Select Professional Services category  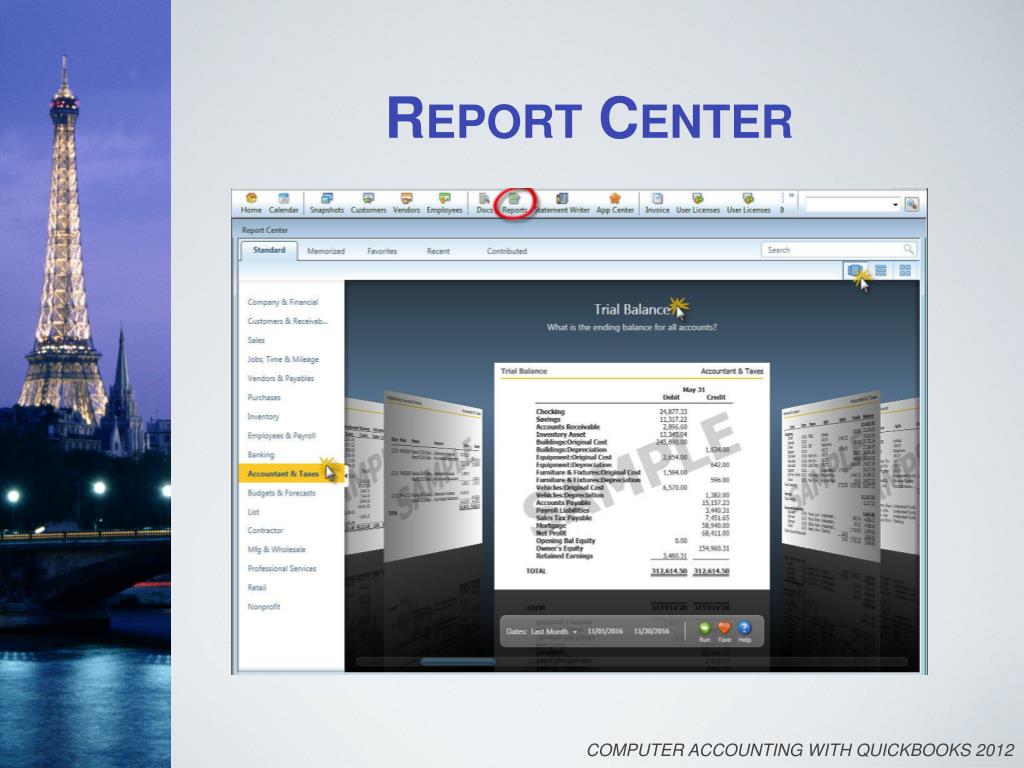tap(281, 568)
